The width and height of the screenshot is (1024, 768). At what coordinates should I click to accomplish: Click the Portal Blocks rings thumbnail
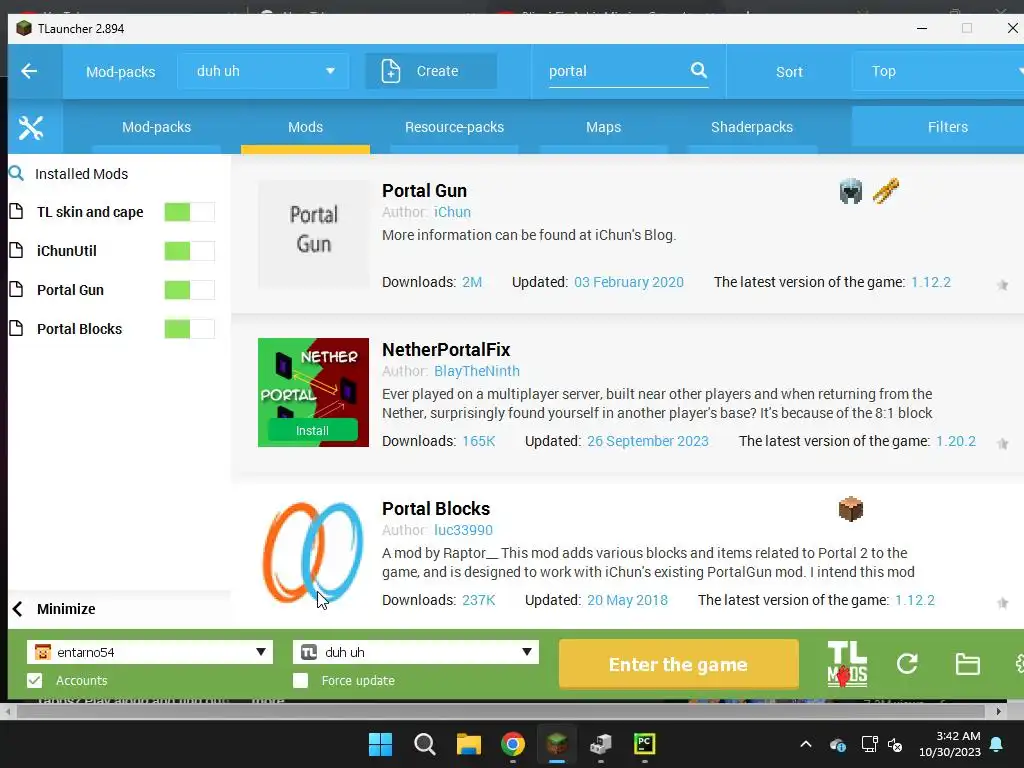[x=313, y=552]
